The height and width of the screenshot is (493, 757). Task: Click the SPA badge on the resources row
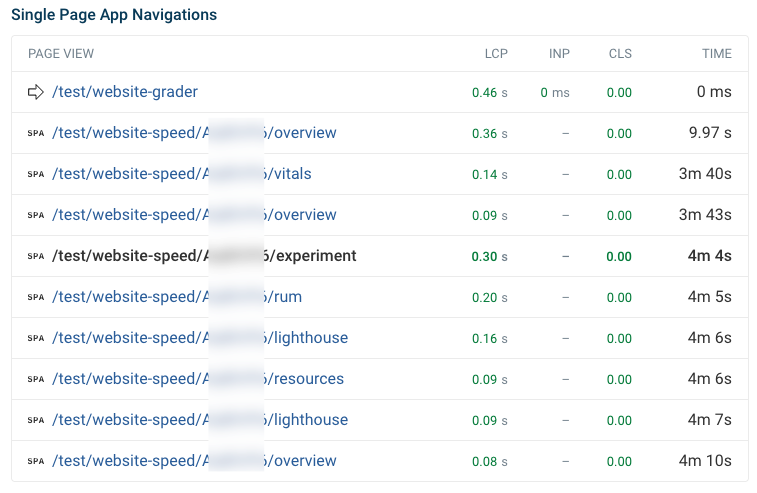pos(36,380)
